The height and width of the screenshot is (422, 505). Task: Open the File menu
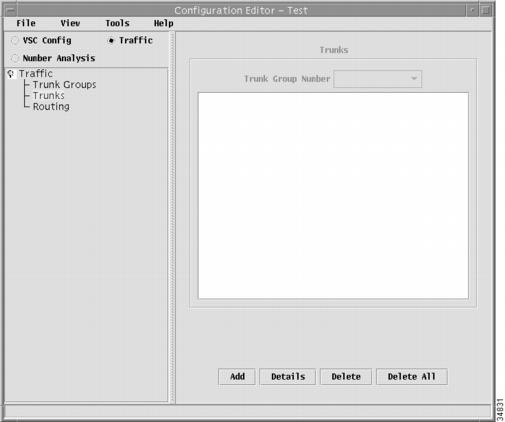tap(26, 23)
